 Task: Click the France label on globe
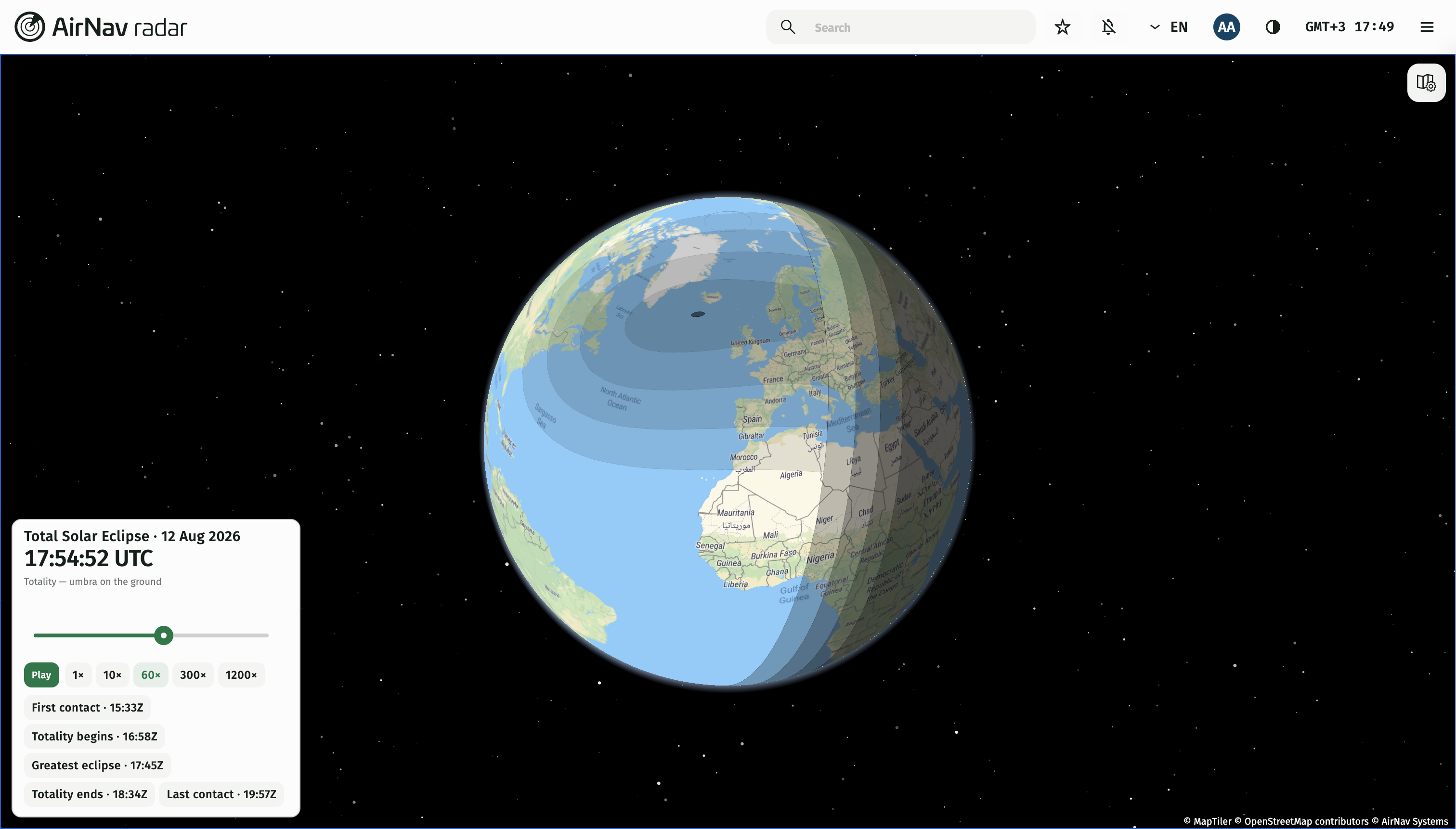click(x=773, y=380)
